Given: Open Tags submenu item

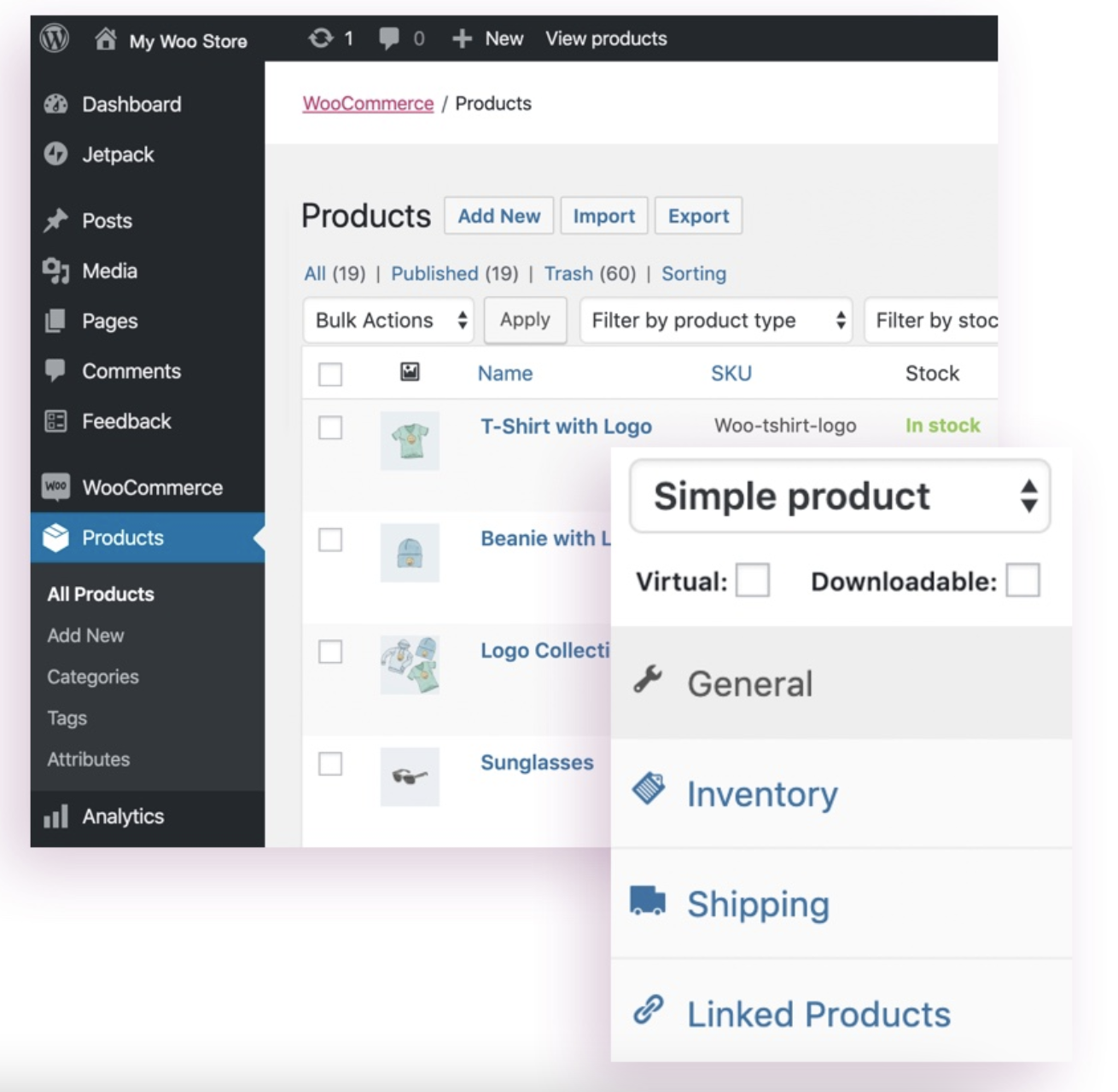Looking at the screenshot, I should 67,718.
